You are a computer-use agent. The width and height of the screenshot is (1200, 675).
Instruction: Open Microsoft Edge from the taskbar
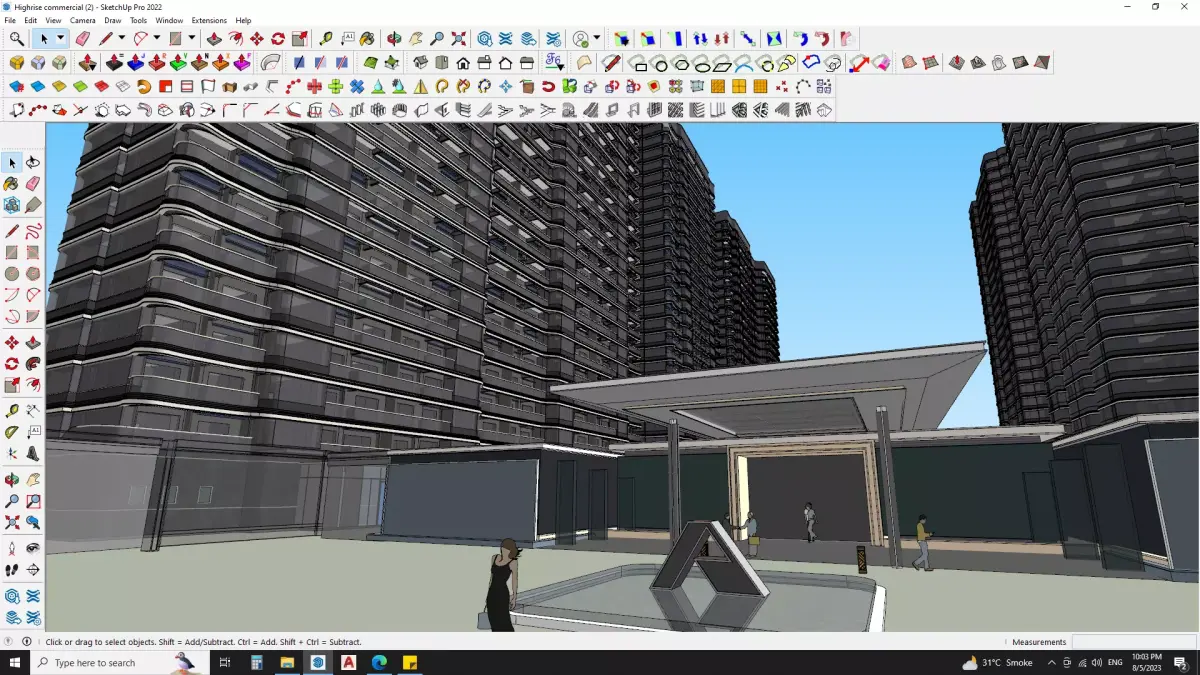point(379,663)
